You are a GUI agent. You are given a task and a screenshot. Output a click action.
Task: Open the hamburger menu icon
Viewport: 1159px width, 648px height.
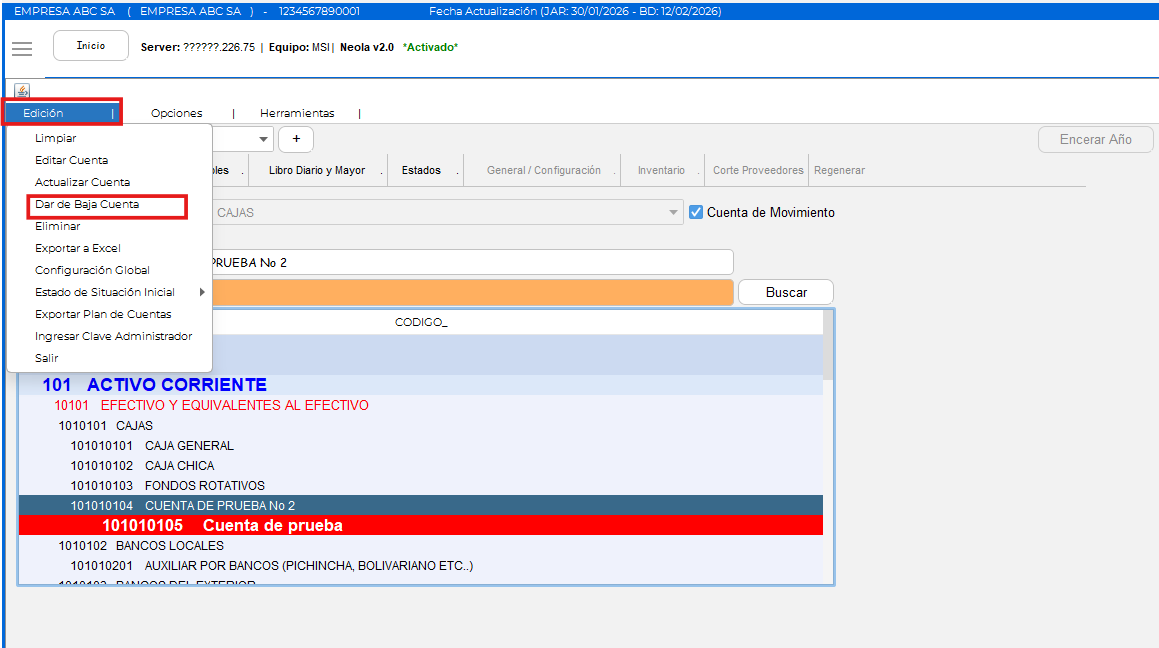(x=22, y=48)
